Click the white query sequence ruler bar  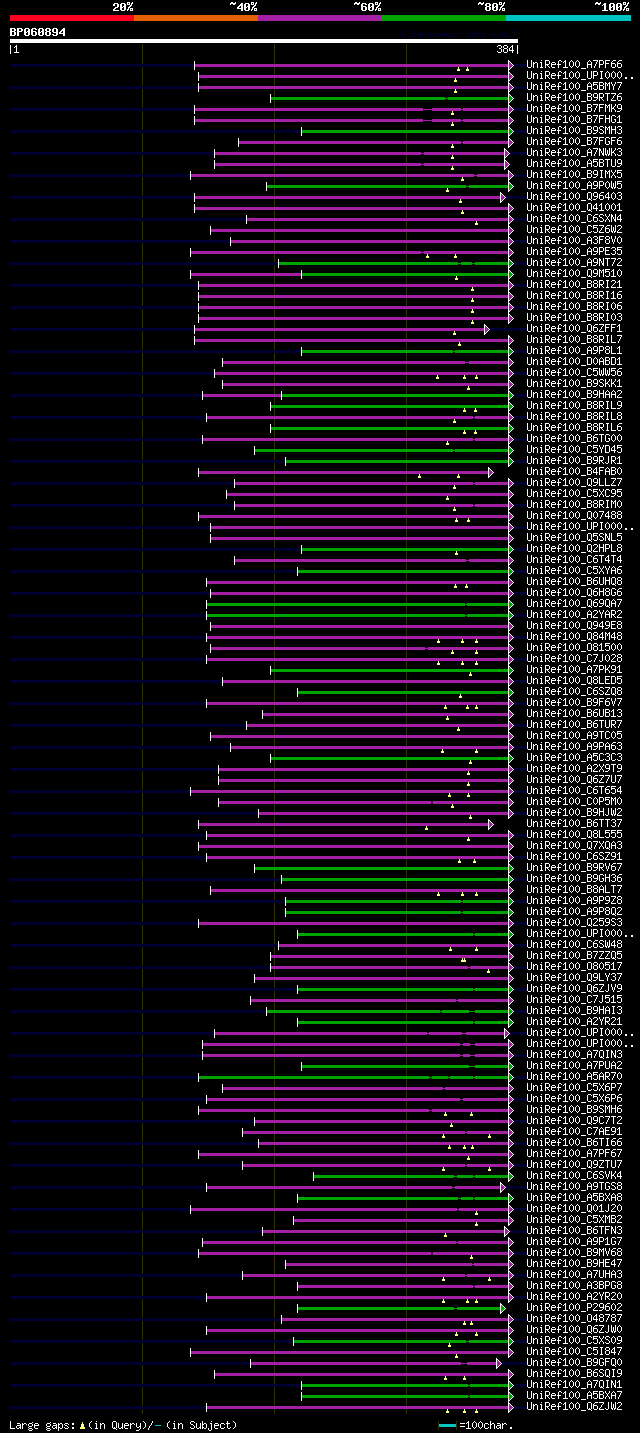(263, 41)
